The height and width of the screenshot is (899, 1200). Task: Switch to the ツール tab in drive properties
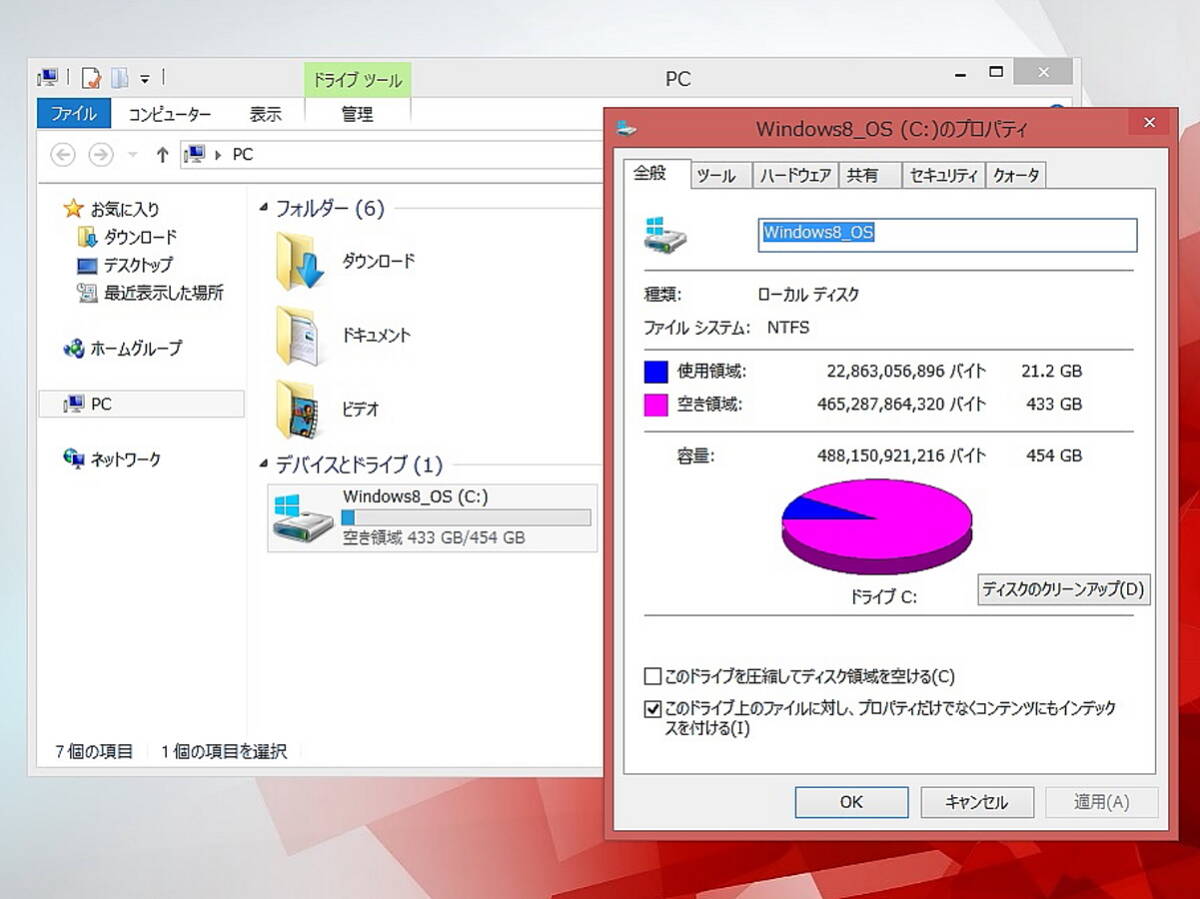719,174
